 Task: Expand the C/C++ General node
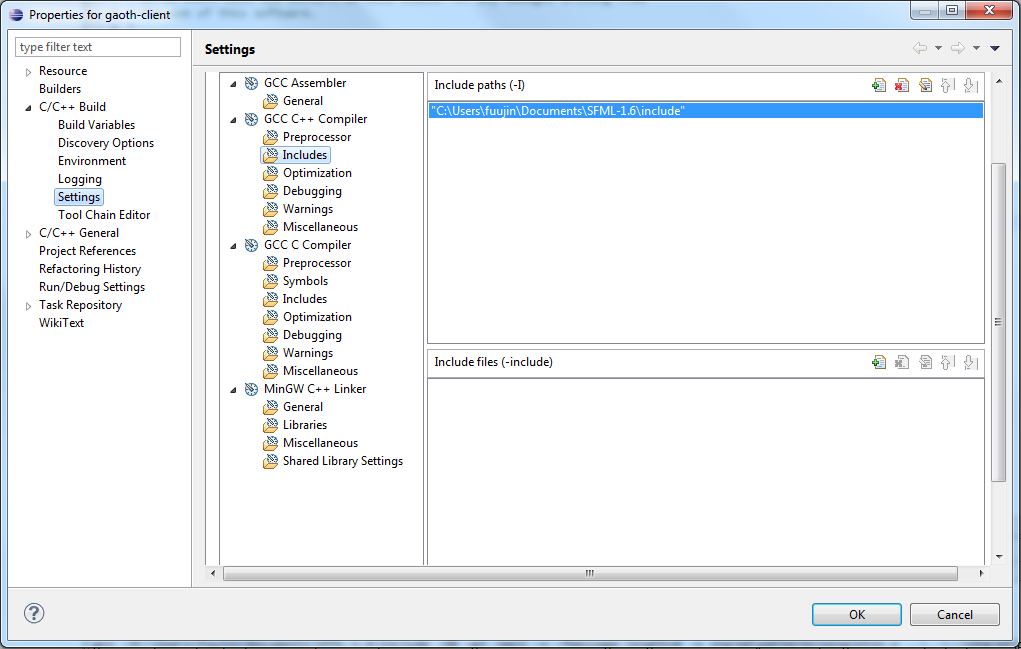tap(28, 234)
